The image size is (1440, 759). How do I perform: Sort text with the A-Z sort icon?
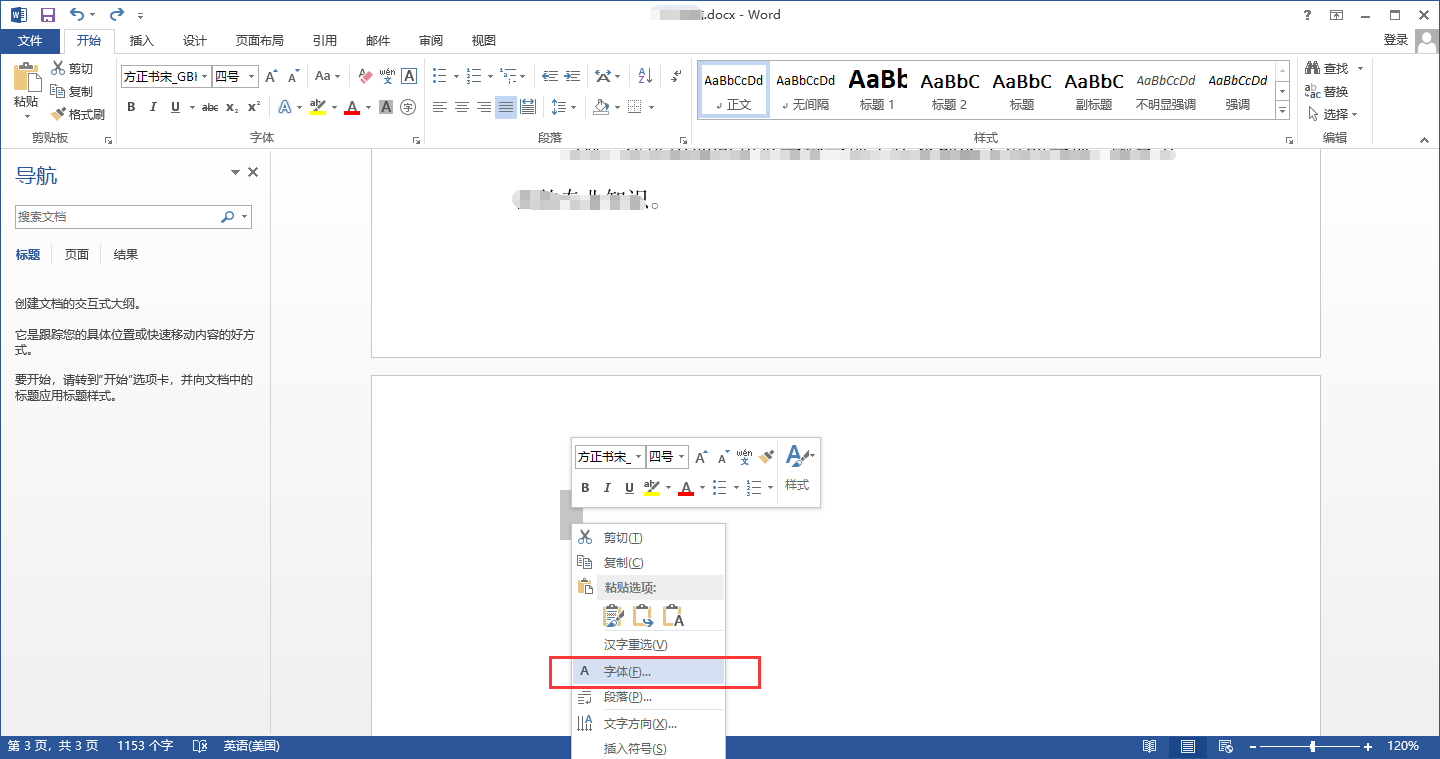(645, 76)
